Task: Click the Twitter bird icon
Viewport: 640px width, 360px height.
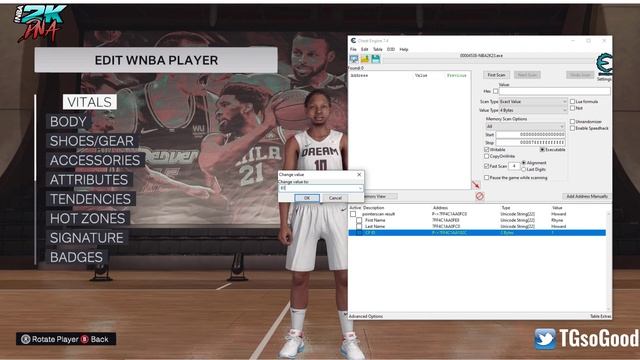Action: point(545,338)
